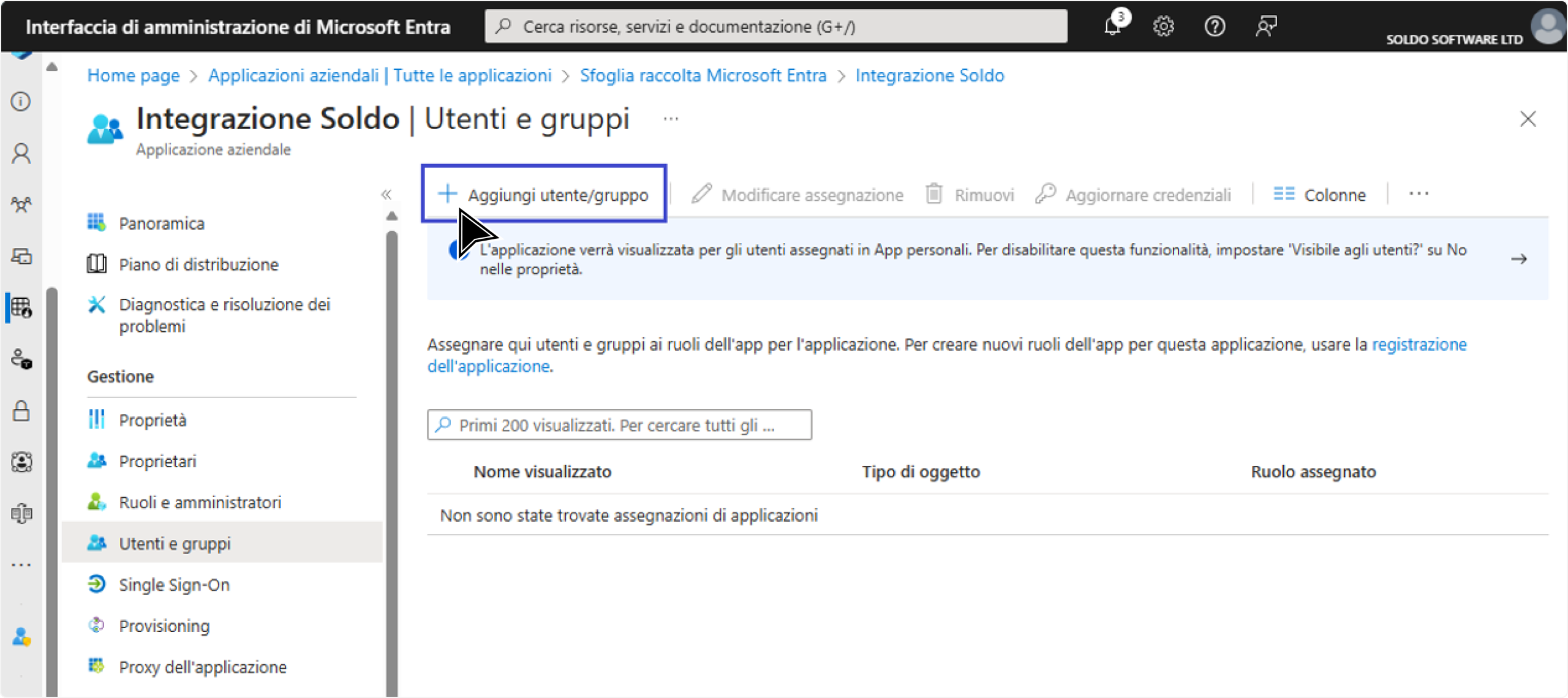Open the title ellipsis more options
Viewport: 1568px width, 698px height.
pyautogui.click(x=671, y=119)
